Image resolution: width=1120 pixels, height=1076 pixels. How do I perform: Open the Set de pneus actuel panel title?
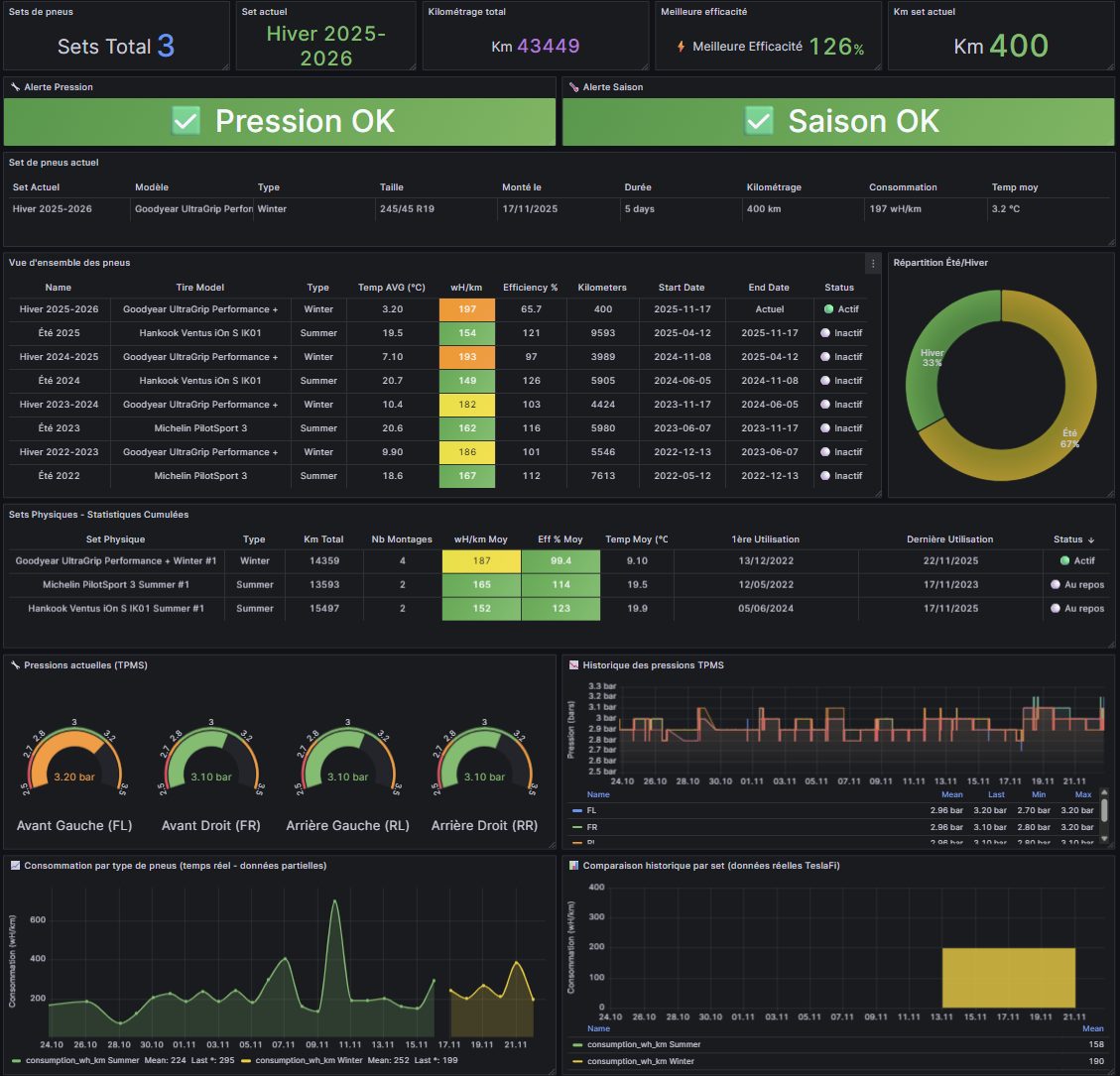[x=54, y=163]
